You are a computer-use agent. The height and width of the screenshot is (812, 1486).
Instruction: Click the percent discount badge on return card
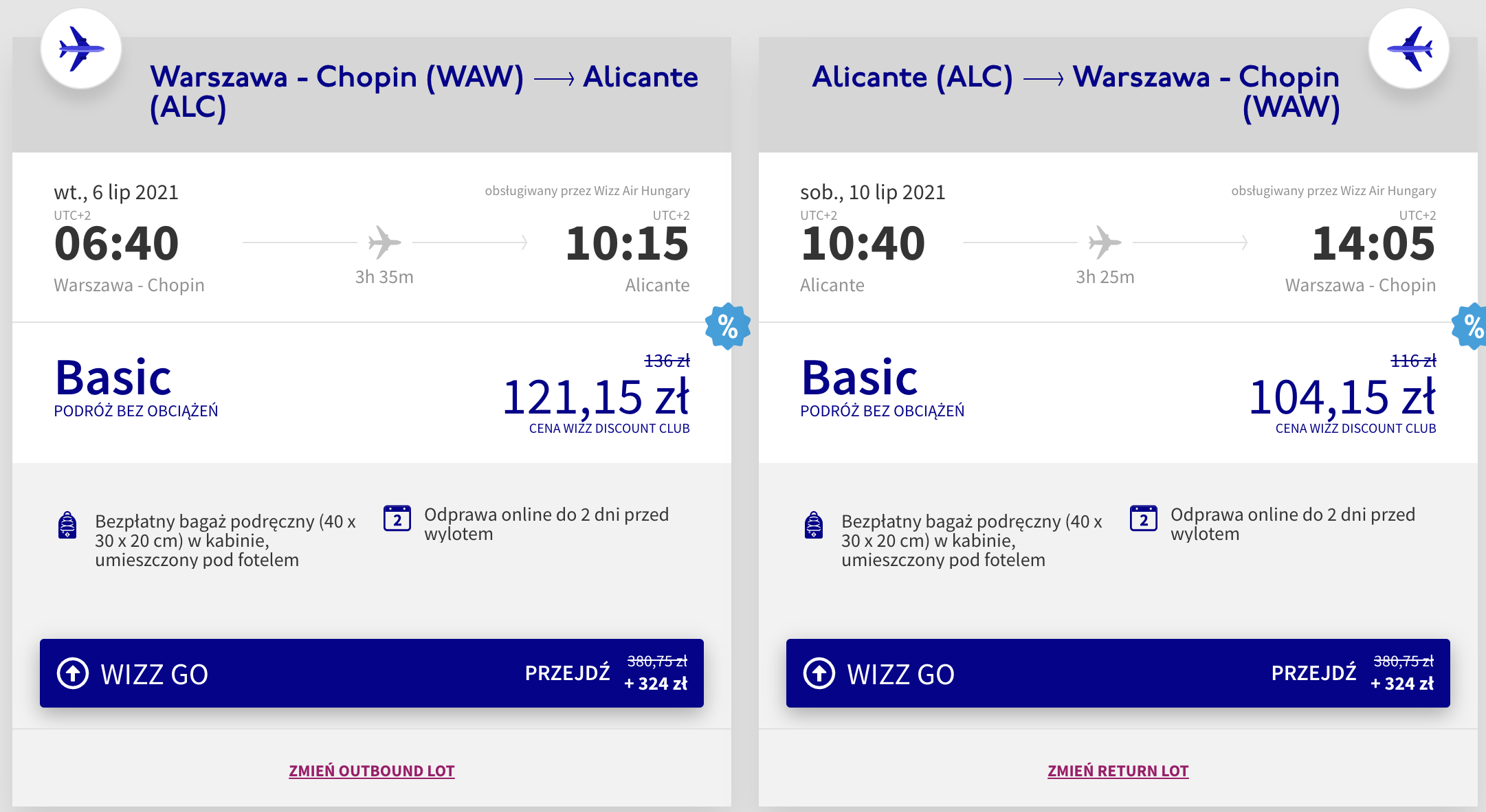[1471, 326]
